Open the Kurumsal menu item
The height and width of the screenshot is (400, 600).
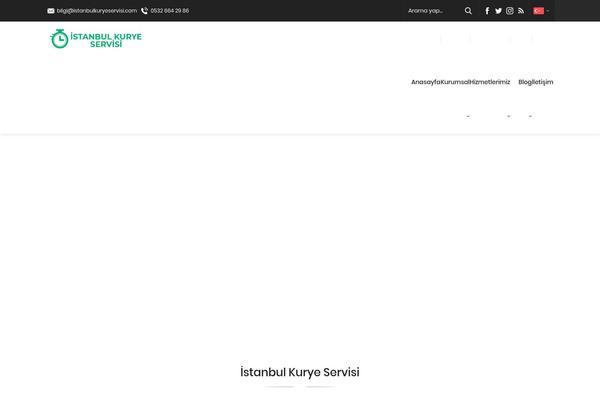[455, 82]
